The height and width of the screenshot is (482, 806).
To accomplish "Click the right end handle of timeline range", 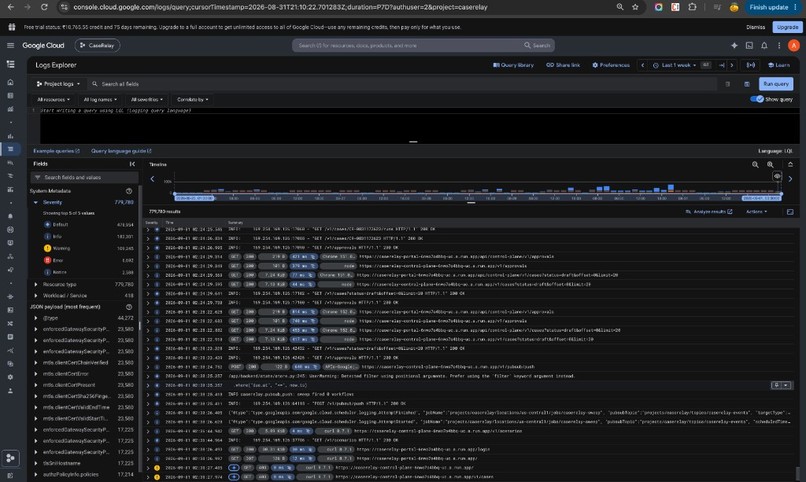I will (781, 195).
